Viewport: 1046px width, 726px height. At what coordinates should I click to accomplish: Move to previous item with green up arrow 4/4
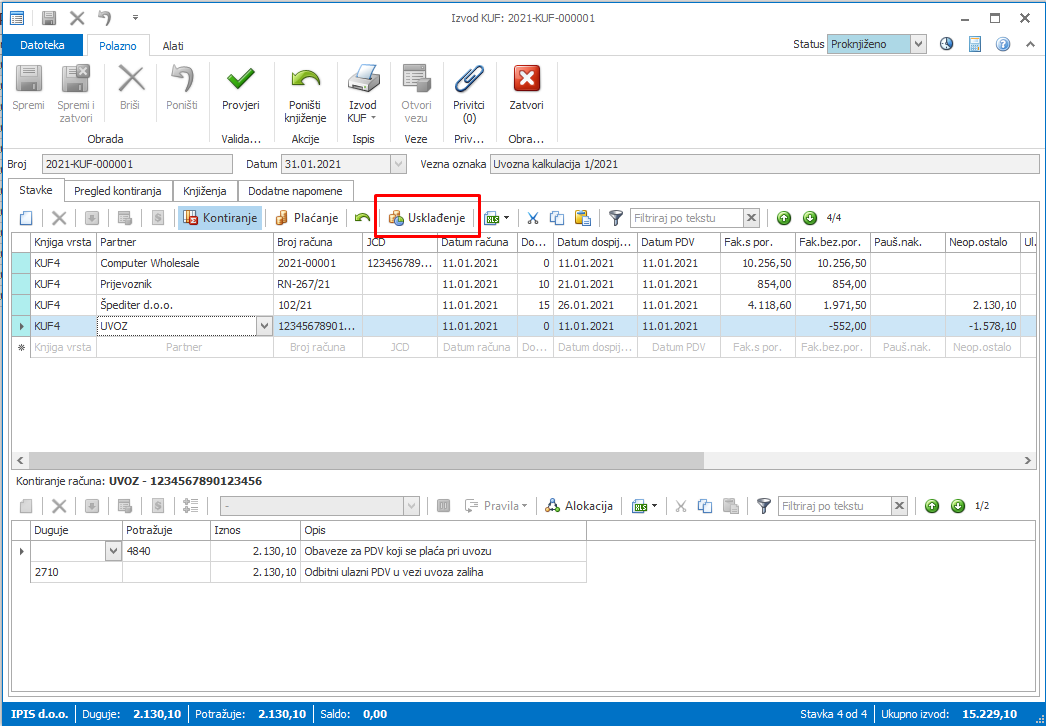(x=784, y=218)
